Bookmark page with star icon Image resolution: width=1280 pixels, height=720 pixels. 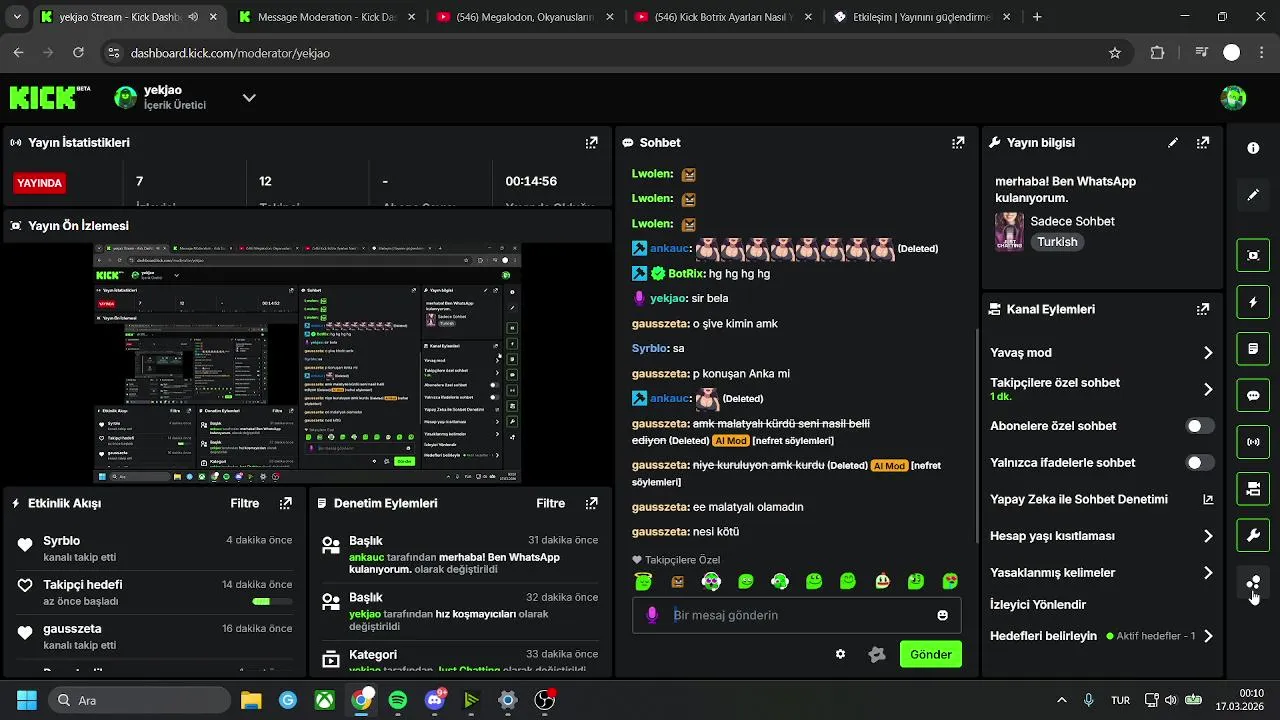click(x=1115, y=53)
